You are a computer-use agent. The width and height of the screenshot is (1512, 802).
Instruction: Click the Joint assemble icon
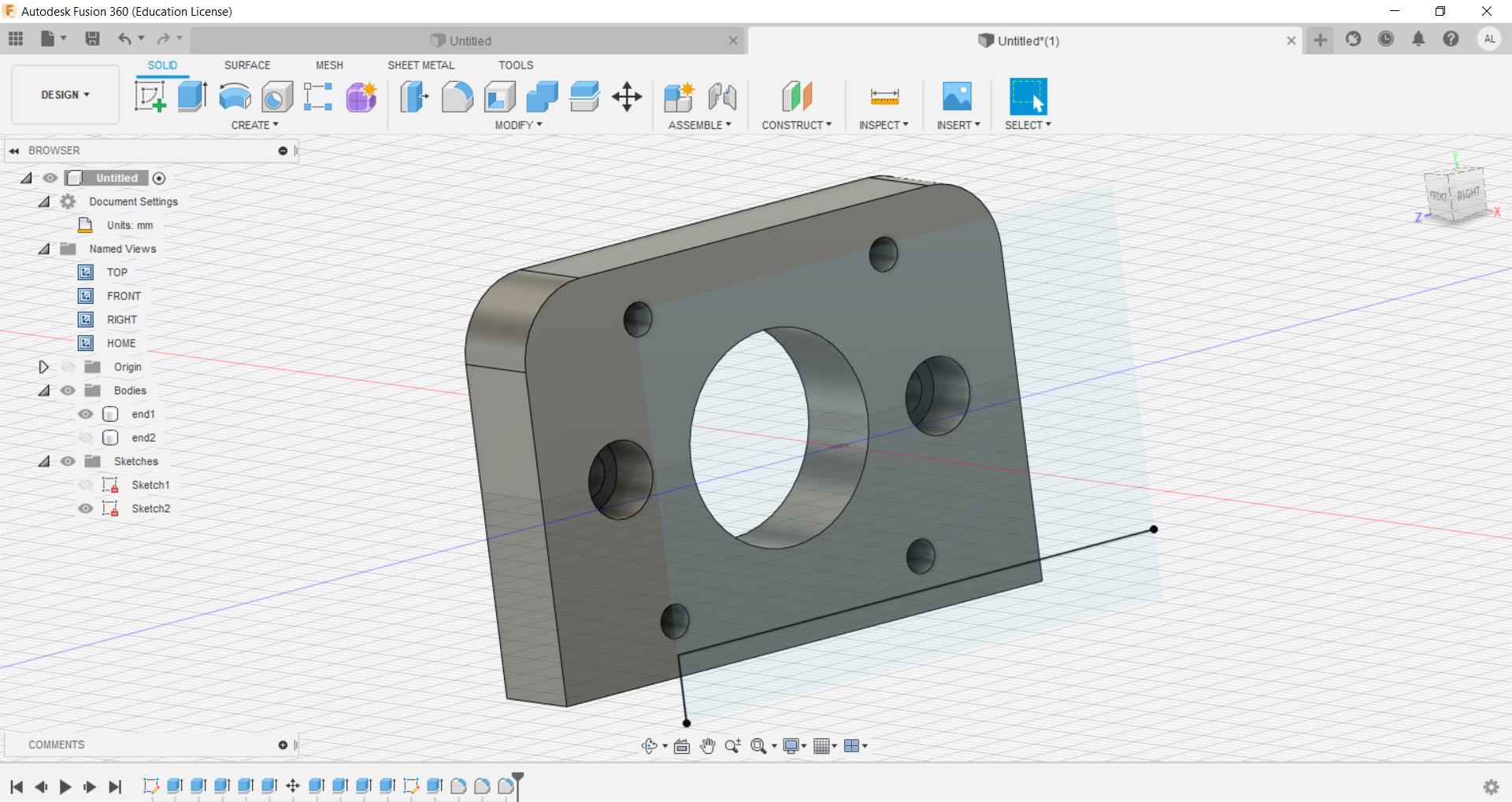[722, 97]
